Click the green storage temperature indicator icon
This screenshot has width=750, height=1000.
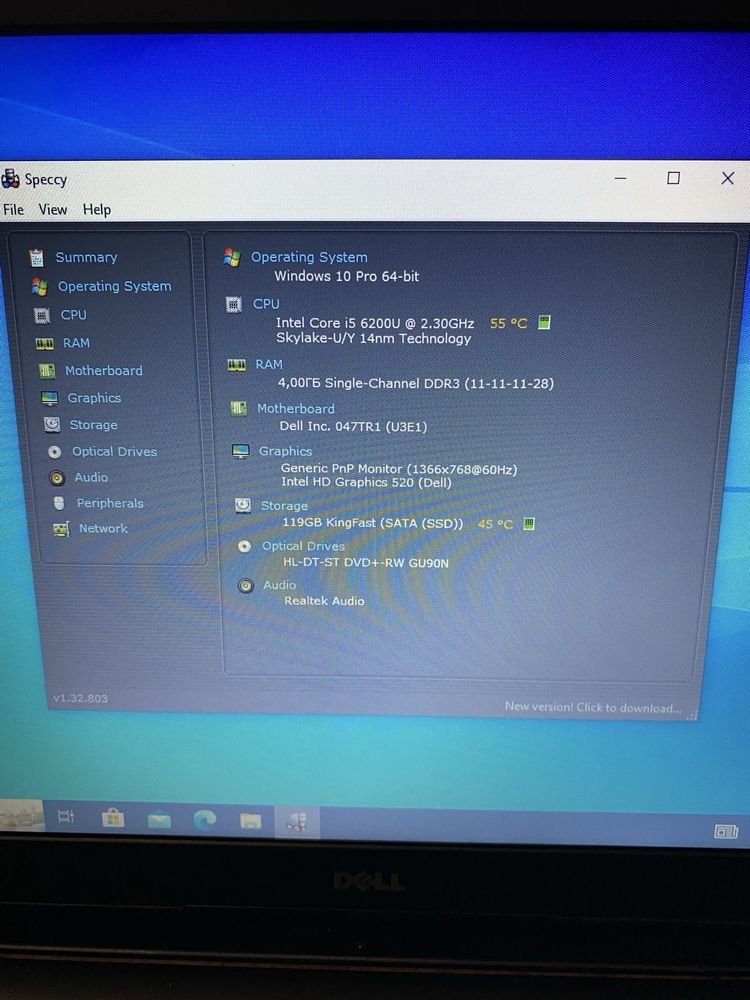[x=529, y=524]
